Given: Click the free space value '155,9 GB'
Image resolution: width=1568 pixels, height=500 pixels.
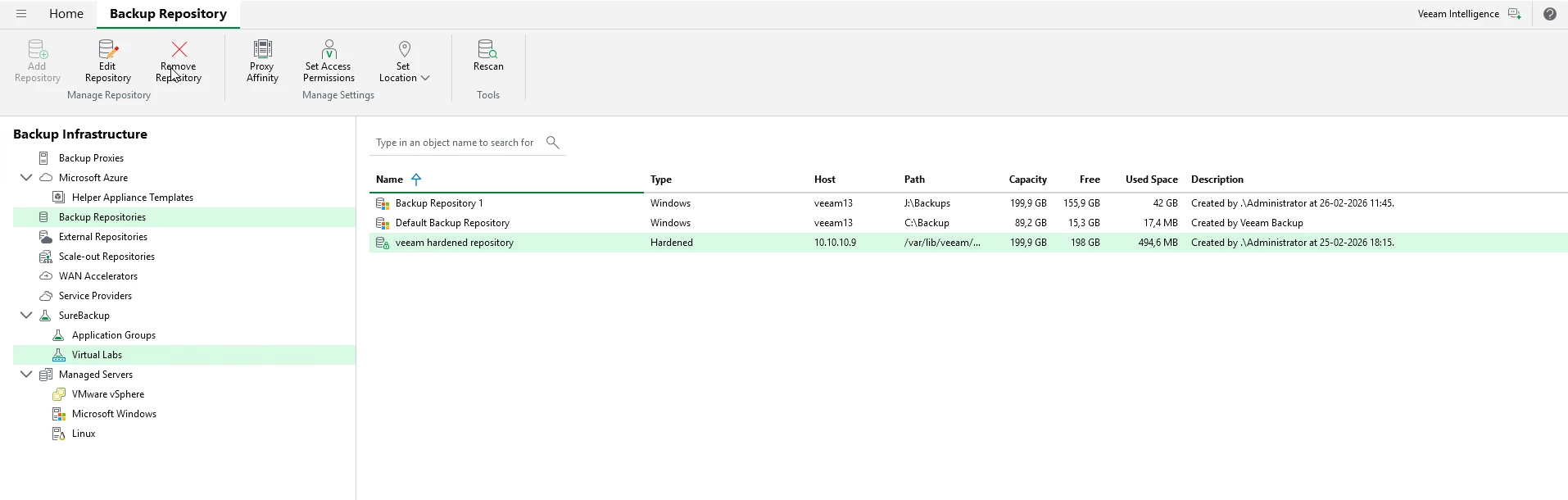Looking at the screenshot, I should coord(1081,203).
